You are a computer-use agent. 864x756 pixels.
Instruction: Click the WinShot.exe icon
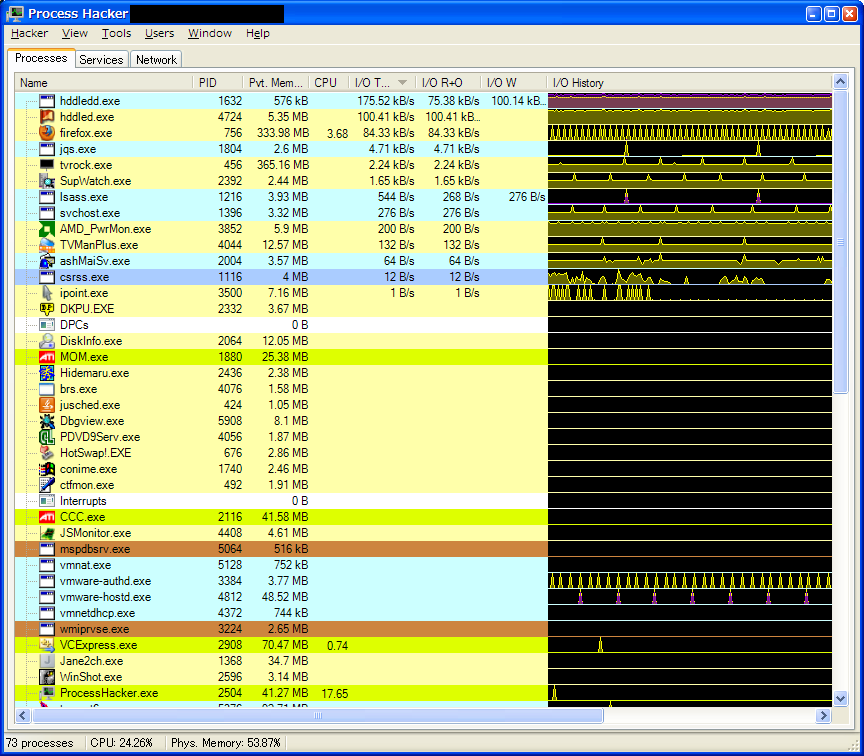tap(47, 677)
